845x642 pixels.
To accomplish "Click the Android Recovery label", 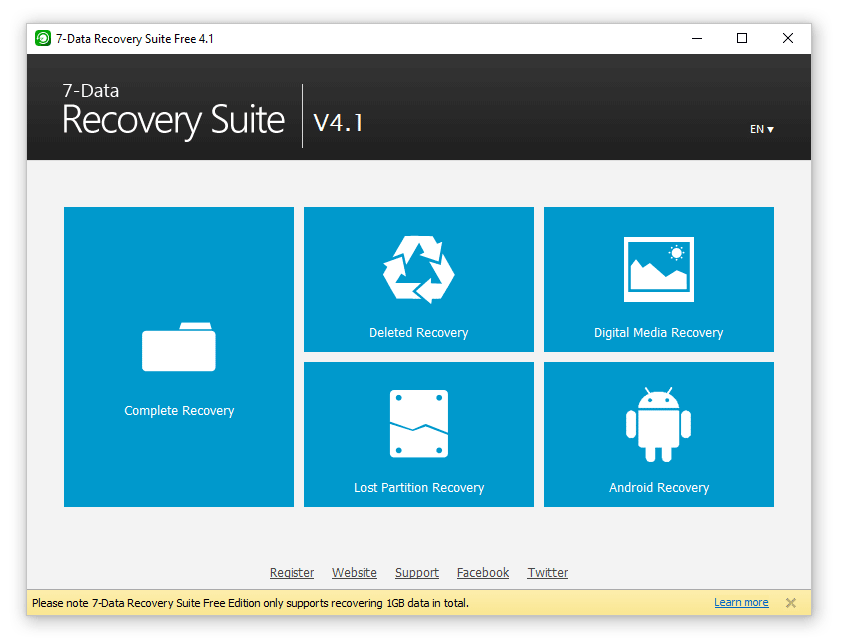I will [659, 488].
